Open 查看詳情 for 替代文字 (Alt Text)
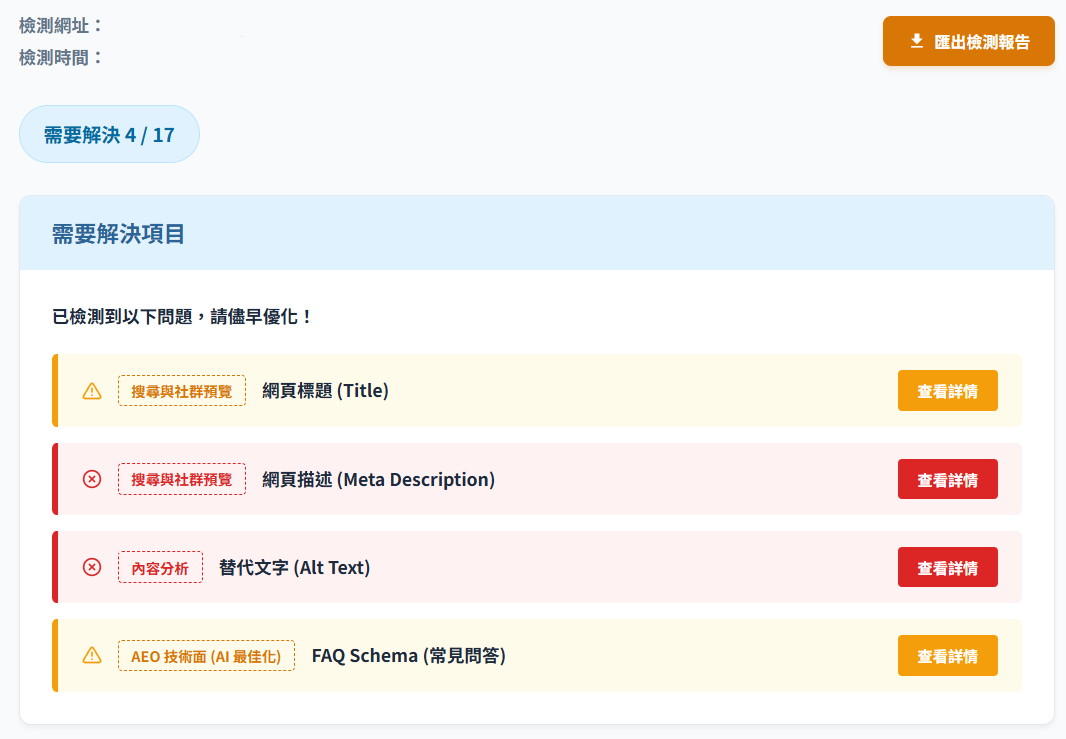Image resolution: width=1066 pixels, height=739 pixels. (x=947, y=568)
